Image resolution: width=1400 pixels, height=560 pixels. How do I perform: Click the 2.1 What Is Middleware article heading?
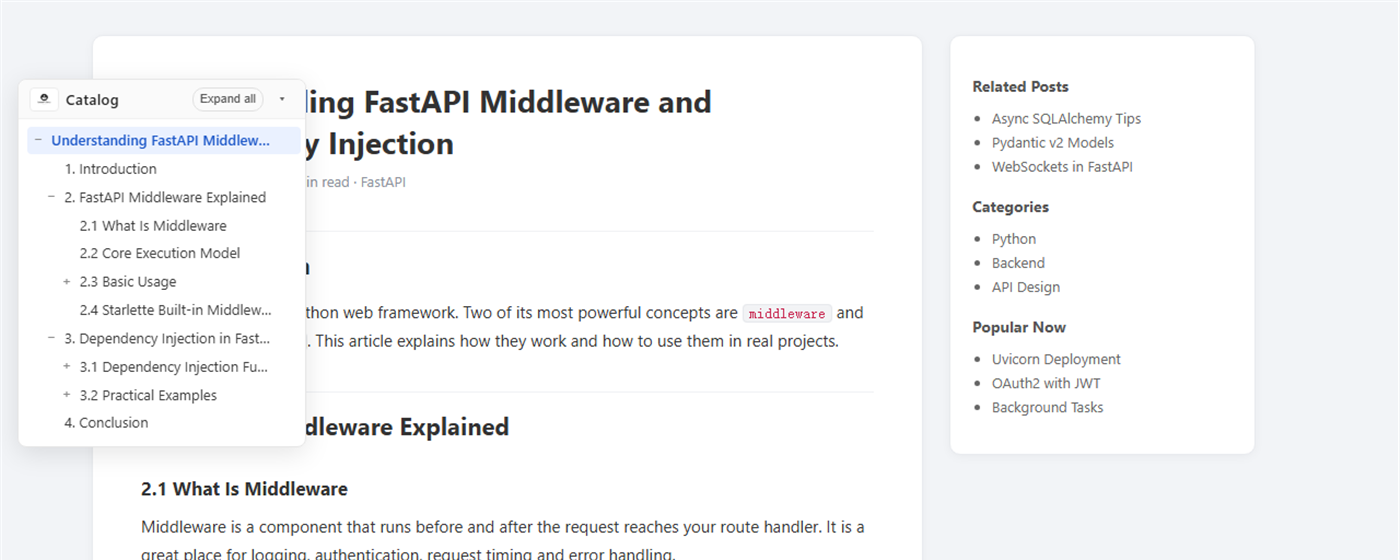coord(244,489)
